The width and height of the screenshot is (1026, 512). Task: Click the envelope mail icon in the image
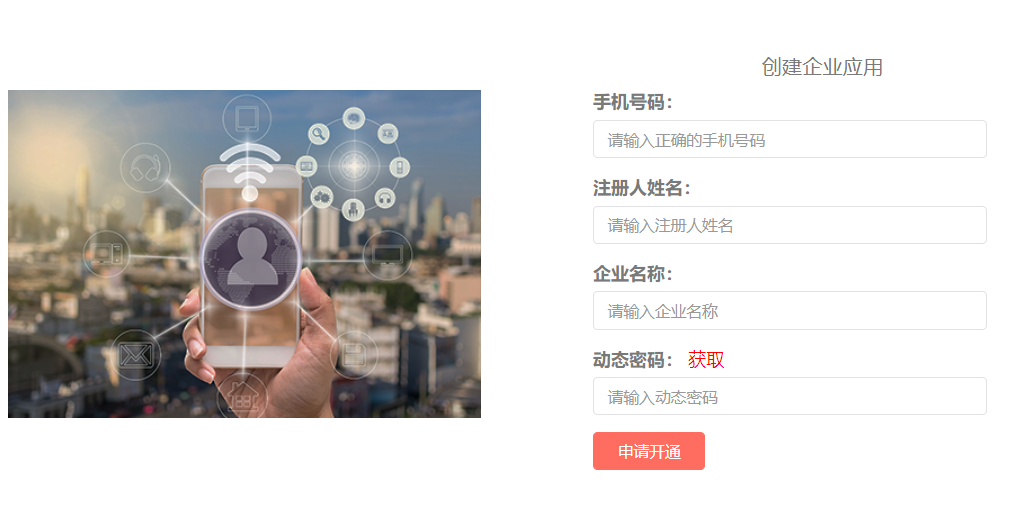[x=136, y=354]
